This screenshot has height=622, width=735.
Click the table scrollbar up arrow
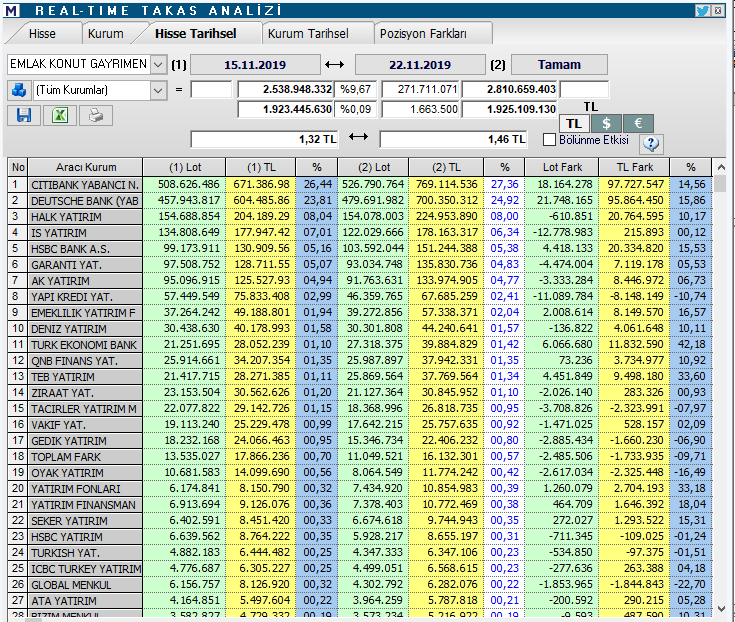721,167
